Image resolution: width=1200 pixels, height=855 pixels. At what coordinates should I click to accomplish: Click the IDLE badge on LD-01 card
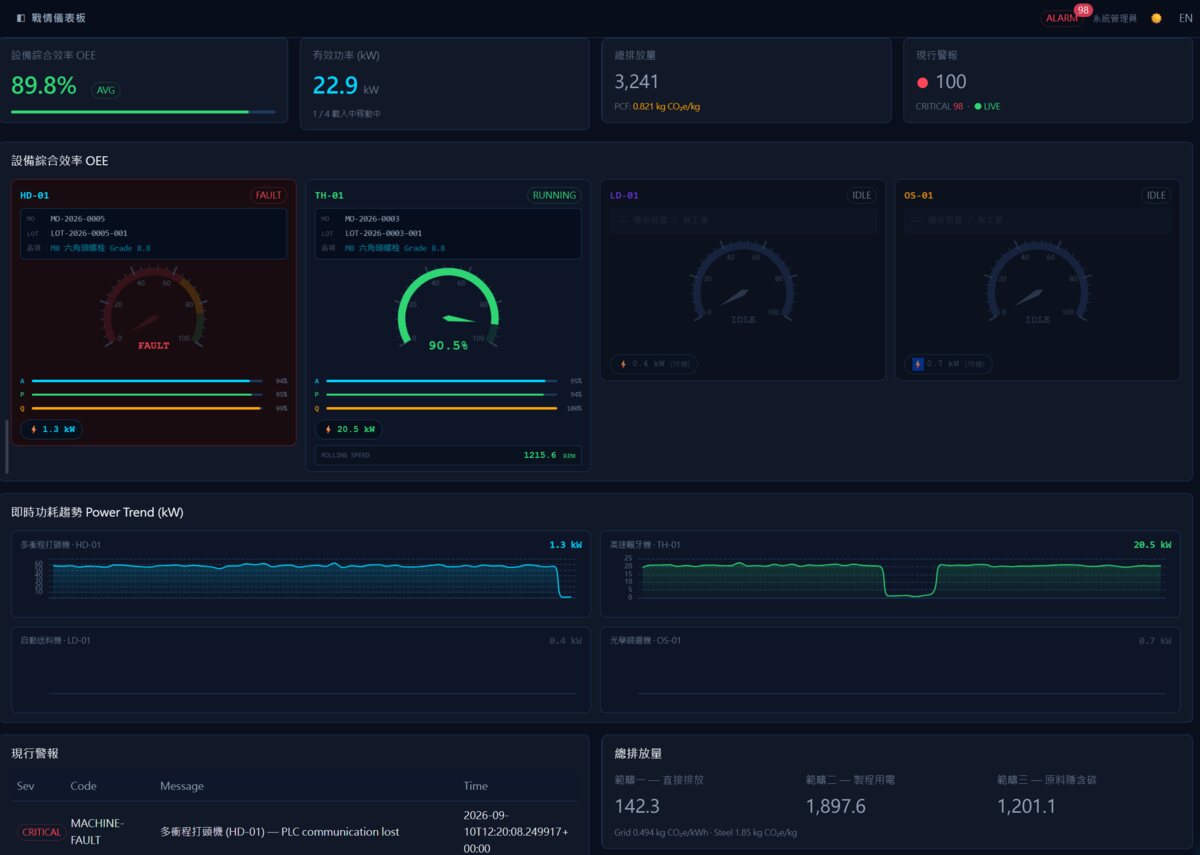861,196
